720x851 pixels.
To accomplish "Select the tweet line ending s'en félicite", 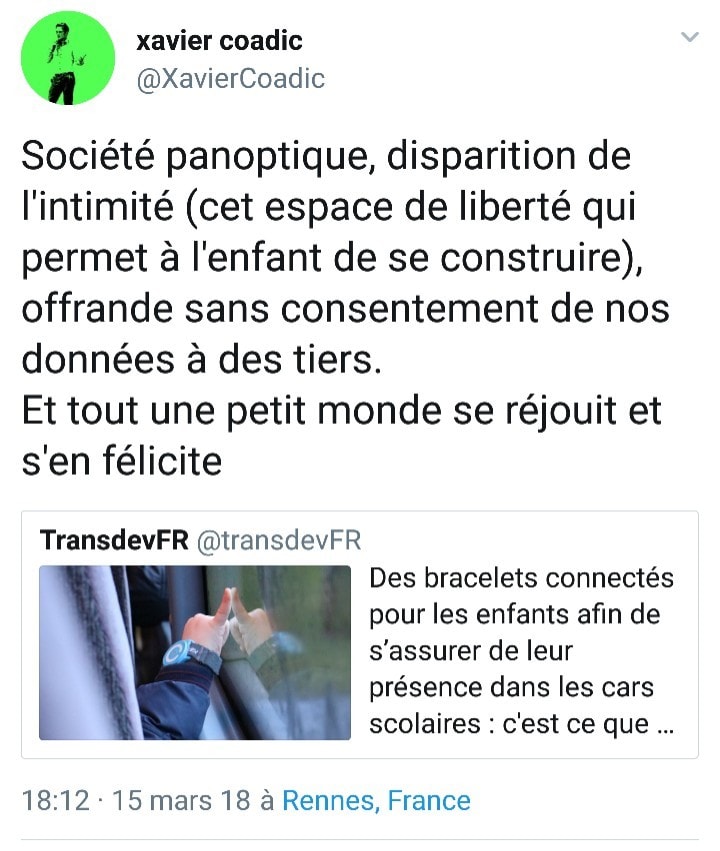I will coord(122,461).
